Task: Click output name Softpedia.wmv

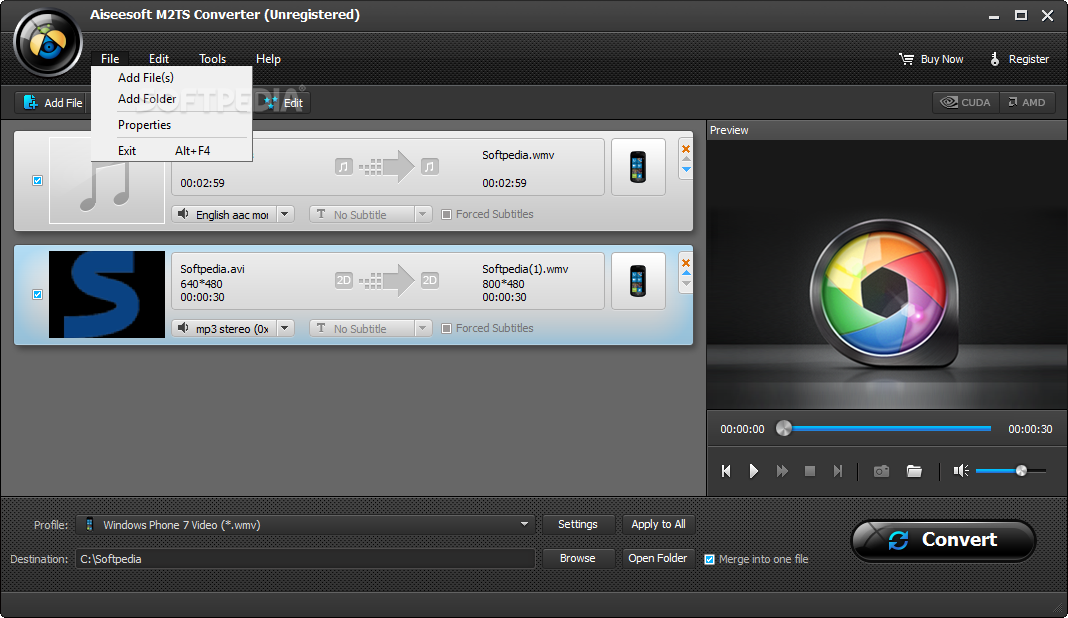Action: click(x=518, y=155)
